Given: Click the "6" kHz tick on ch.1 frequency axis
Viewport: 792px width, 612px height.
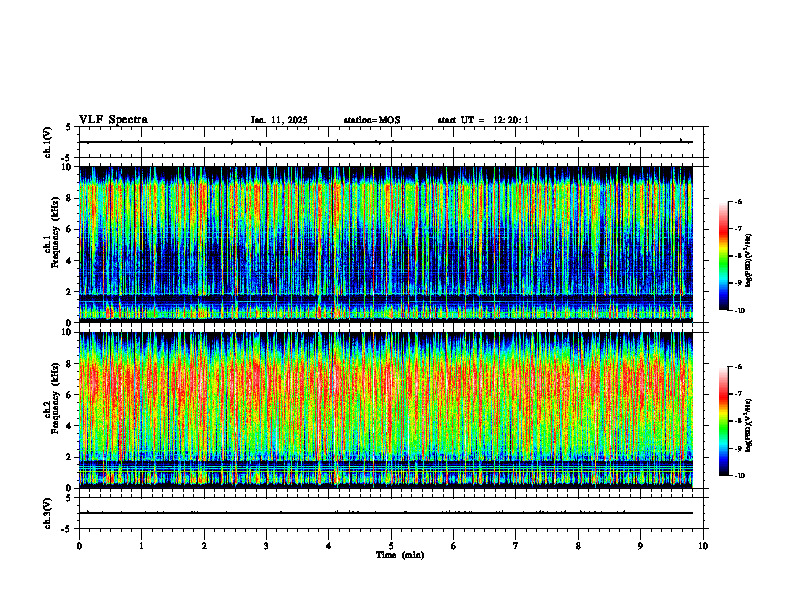Looking at the screenshot, I should tap(69, 230).
